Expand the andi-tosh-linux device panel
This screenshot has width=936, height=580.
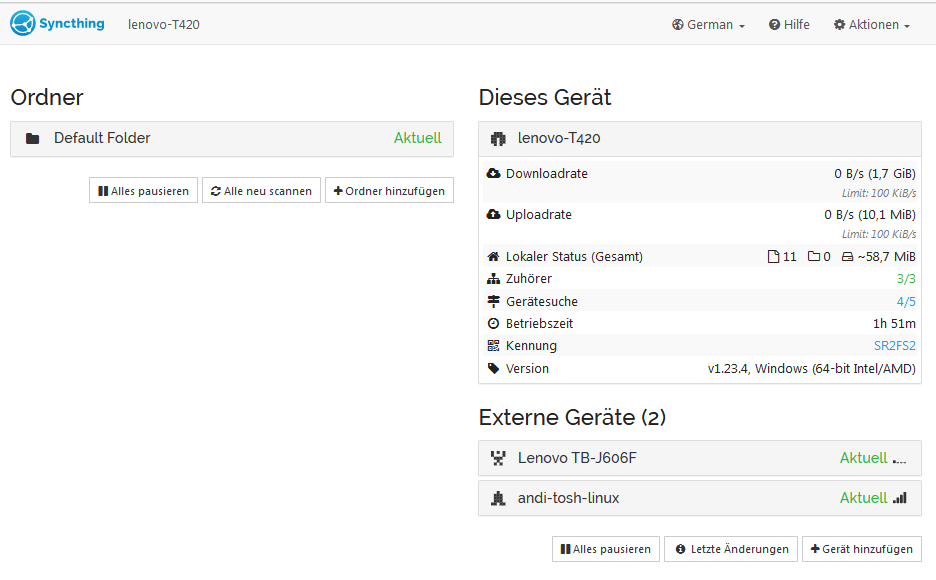tap(700, 498)
